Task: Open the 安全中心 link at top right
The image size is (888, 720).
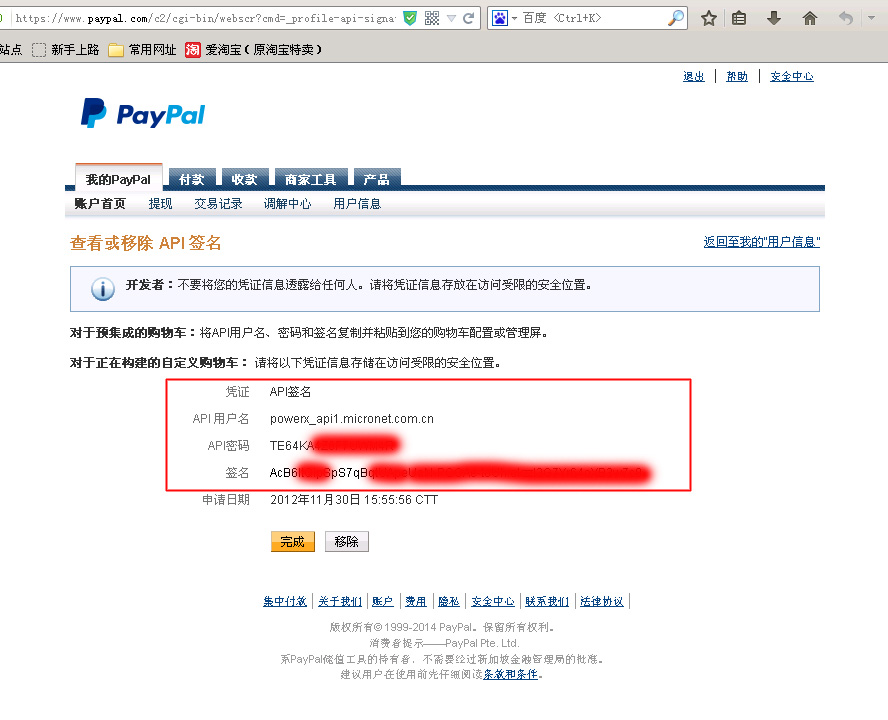Action: click(792, 76)
